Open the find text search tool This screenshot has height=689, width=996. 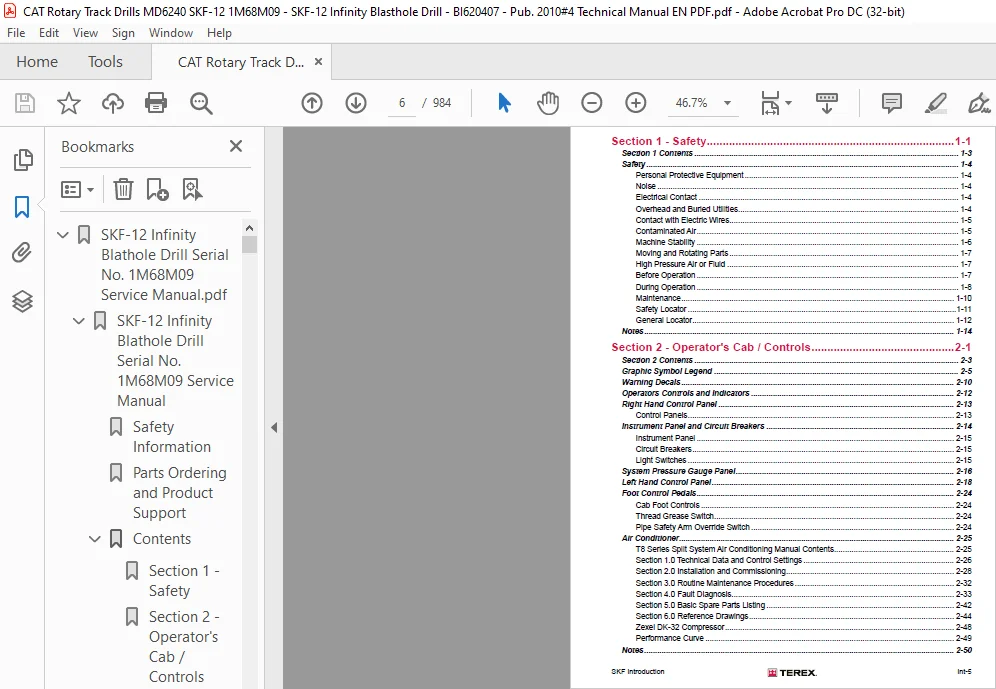click(x=201, y=103)
